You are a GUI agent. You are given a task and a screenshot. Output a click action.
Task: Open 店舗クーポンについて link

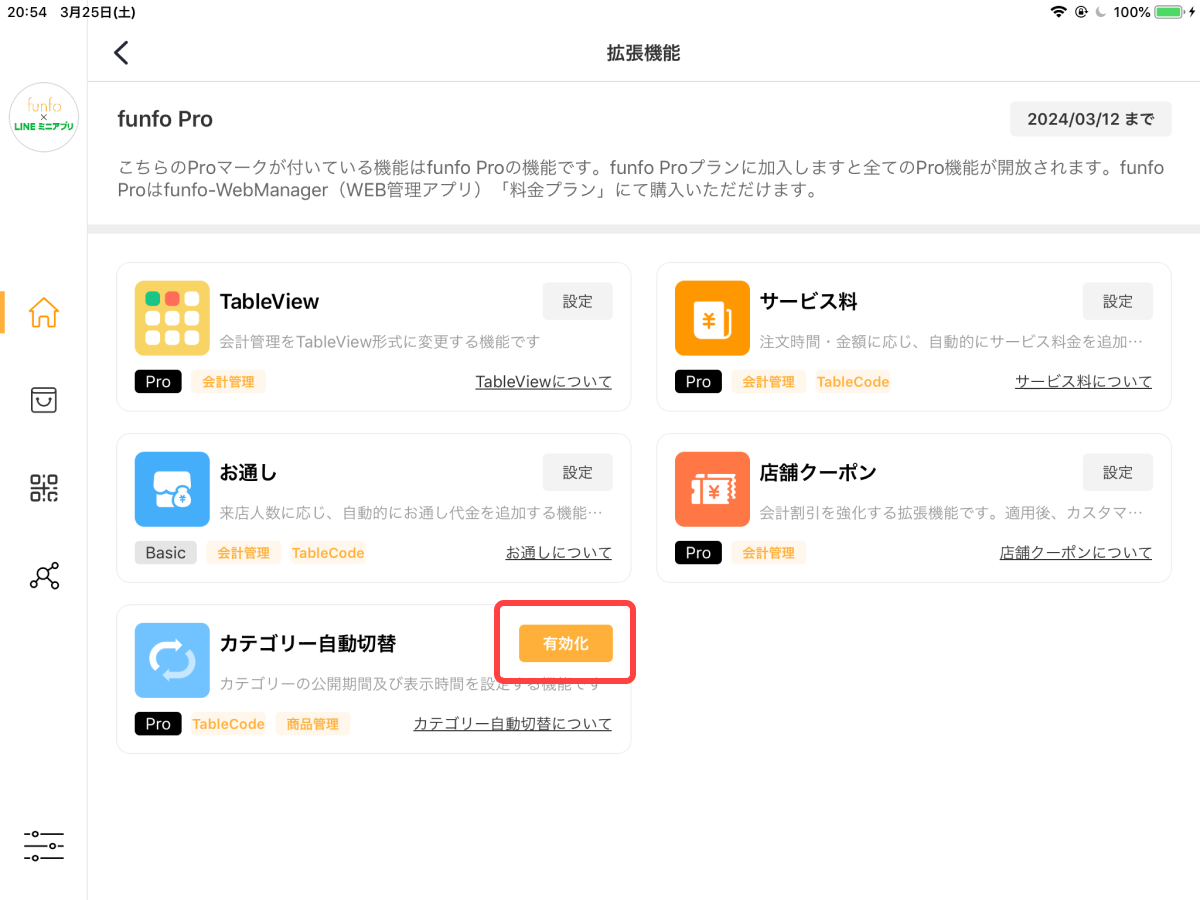coord(1076,553)
